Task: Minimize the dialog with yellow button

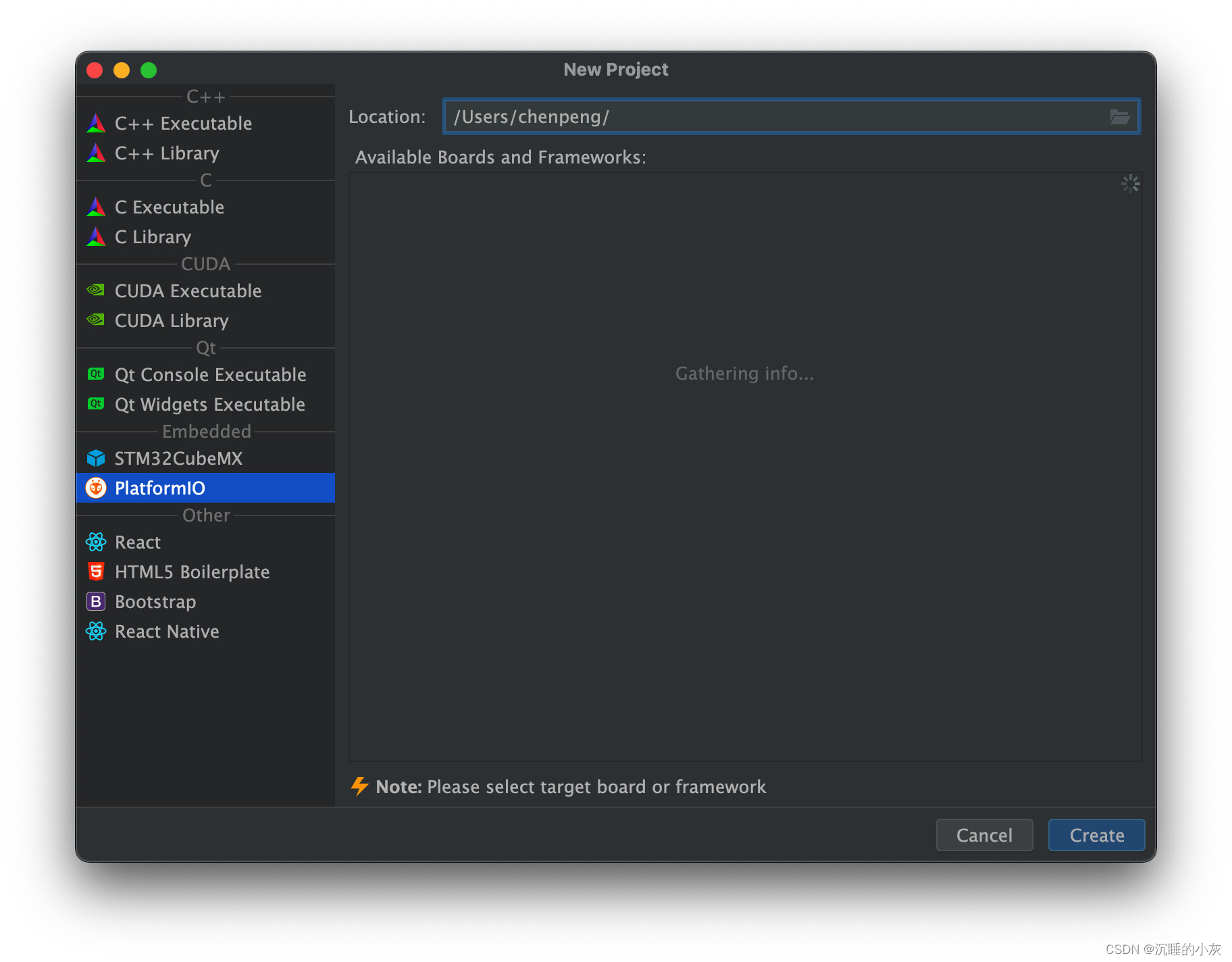Action: point(122,70)
